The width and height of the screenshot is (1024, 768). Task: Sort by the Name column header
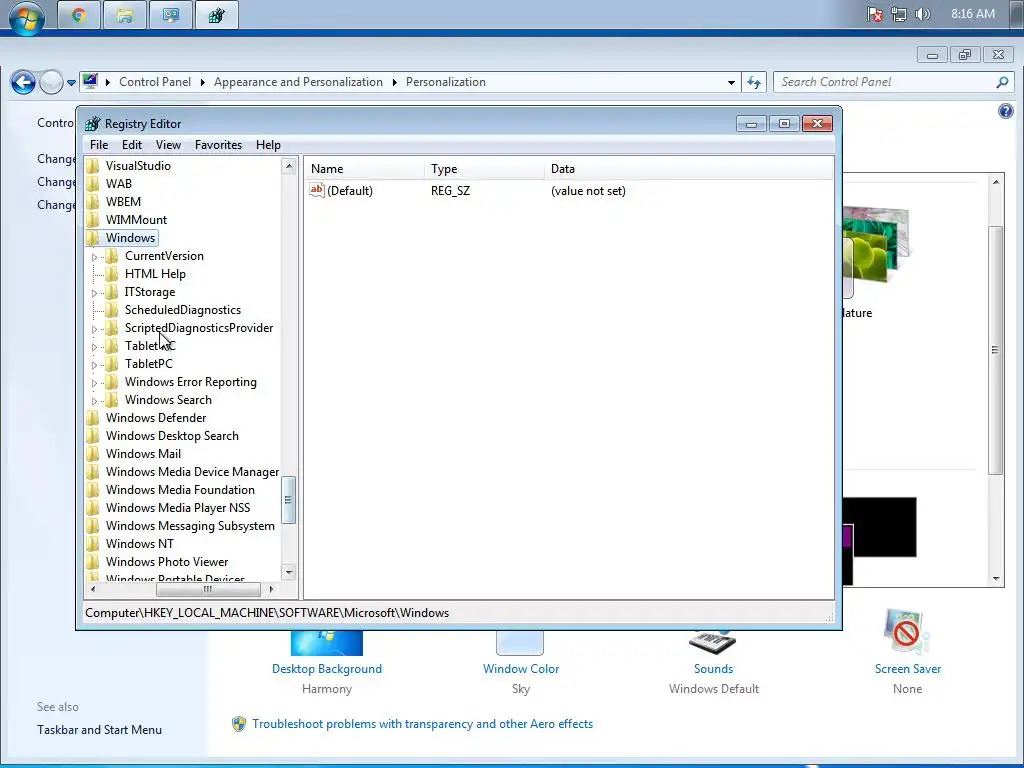point(364,169)
